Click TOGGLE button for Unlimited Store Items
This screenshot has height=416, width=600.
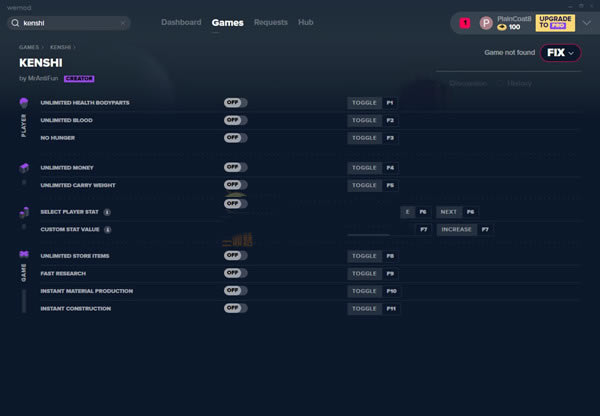364,256
